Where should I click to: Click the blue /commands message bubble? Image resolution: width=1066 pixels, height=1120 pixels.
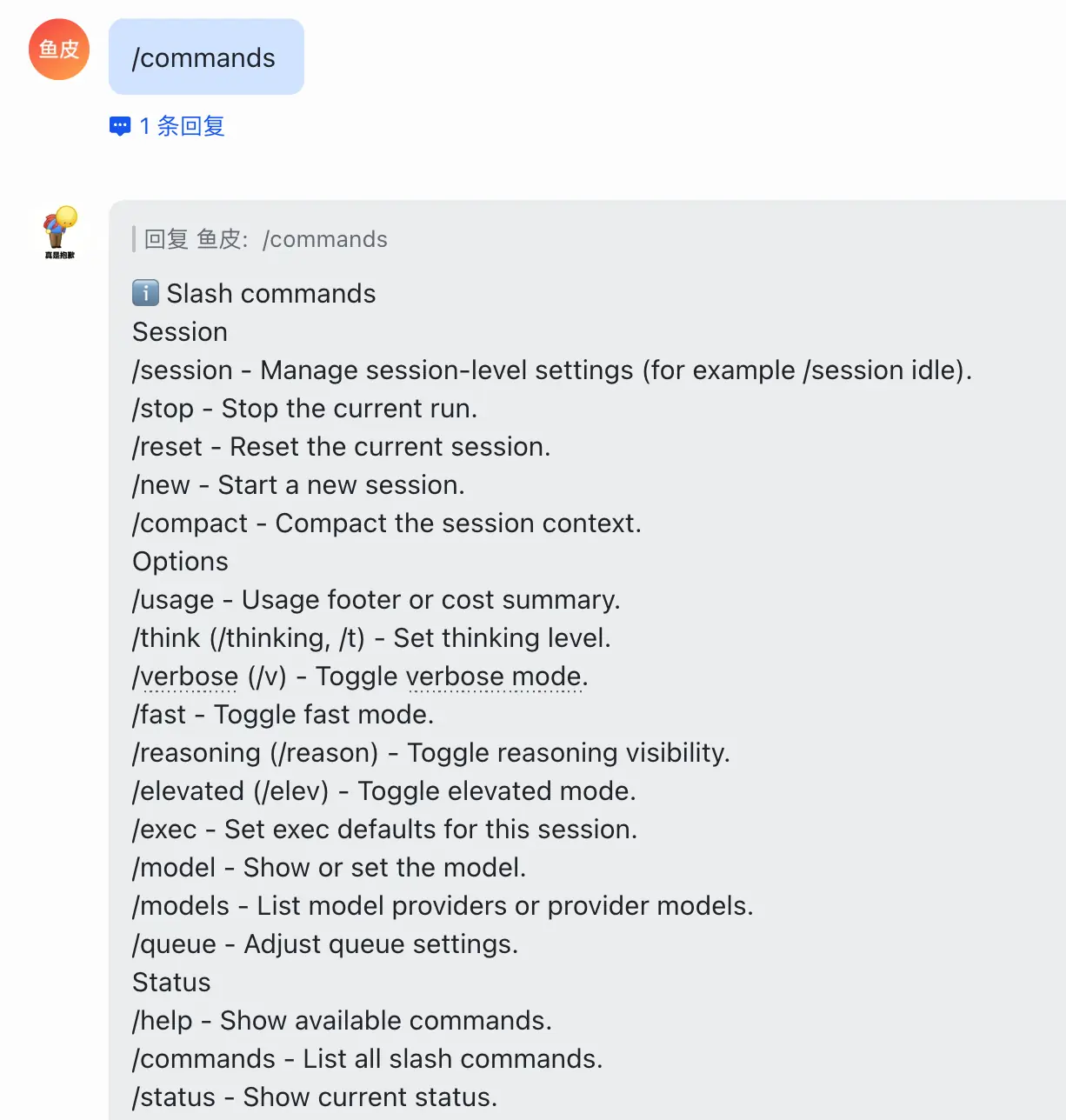pyautogui.click(x=205, y=57)
